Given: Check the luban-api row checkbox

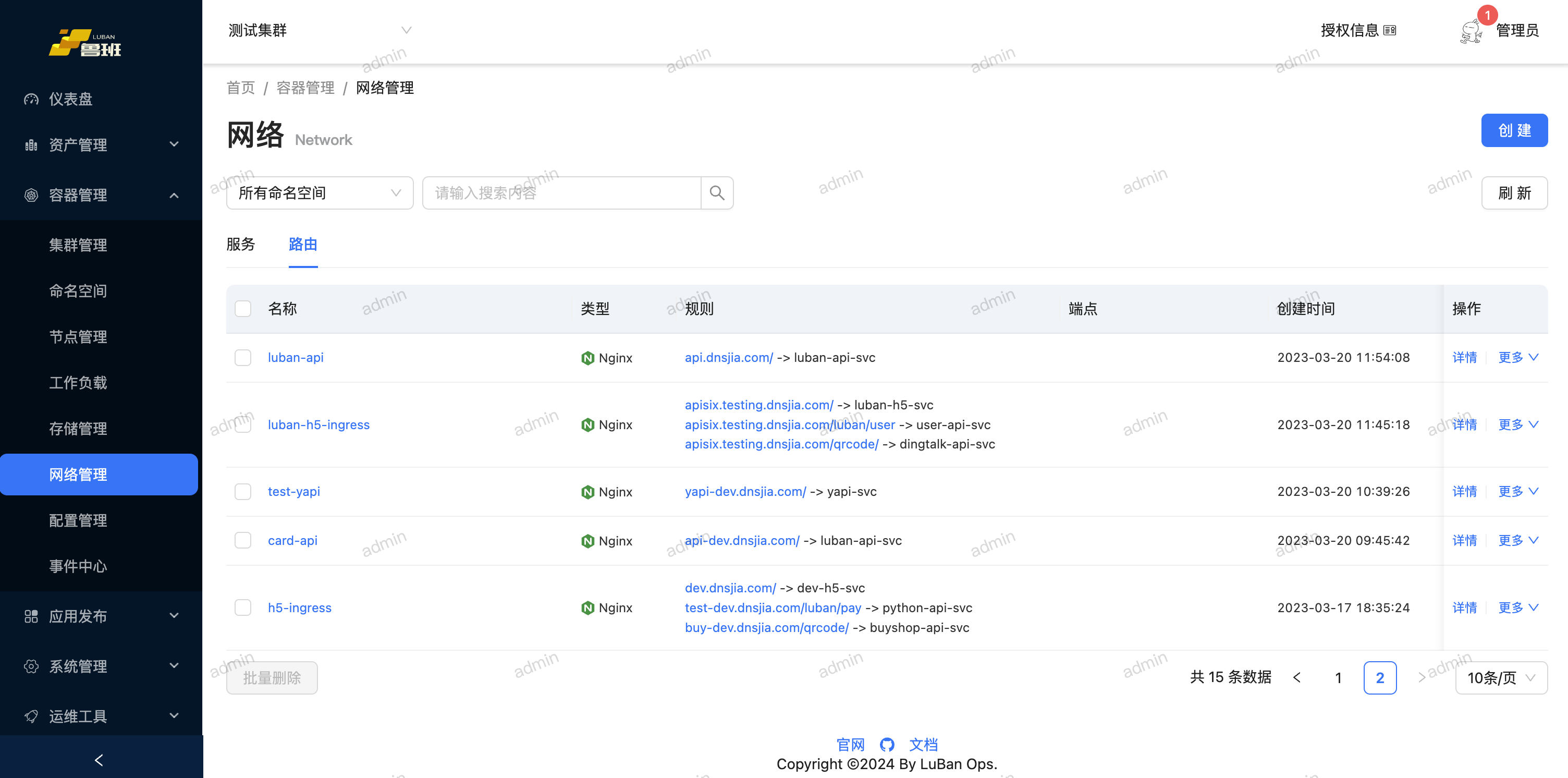Looking at the screenshot, I should [x=243, y=357].
